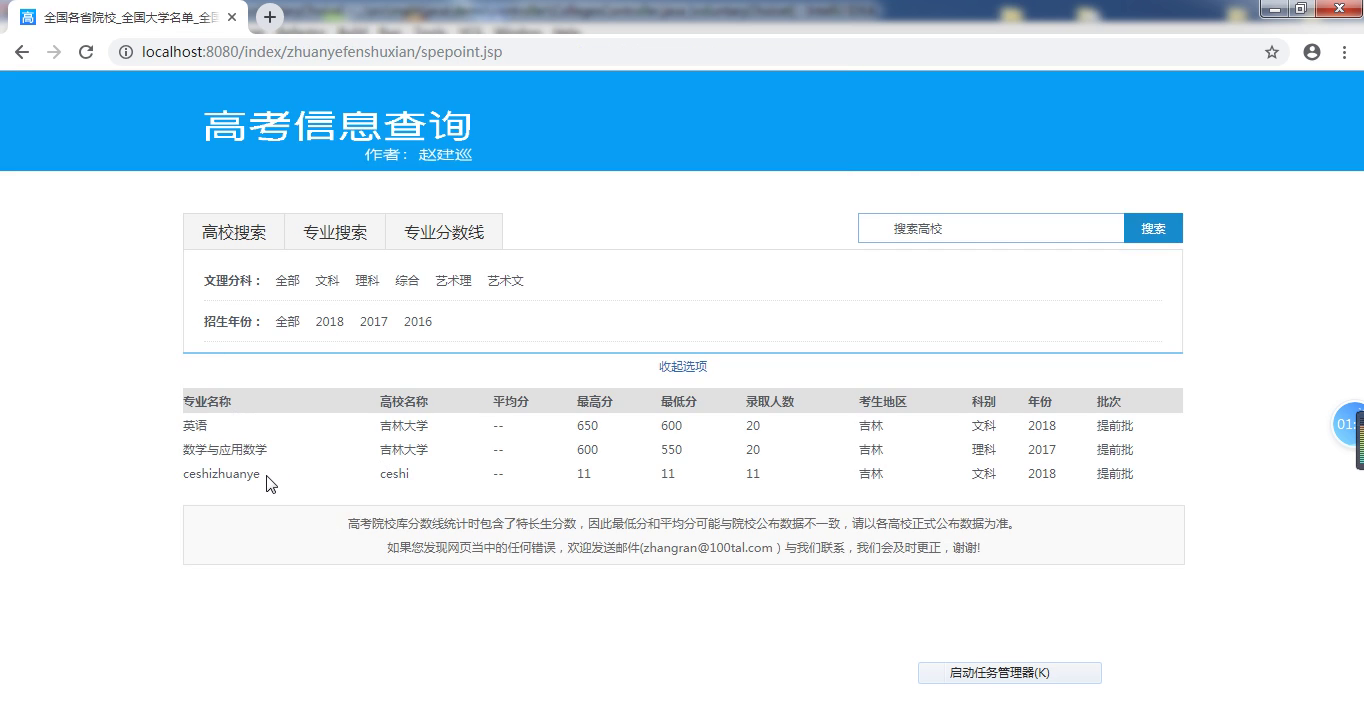
Task: Click year 2017 in the results table
Action: tap(1042, 450)
